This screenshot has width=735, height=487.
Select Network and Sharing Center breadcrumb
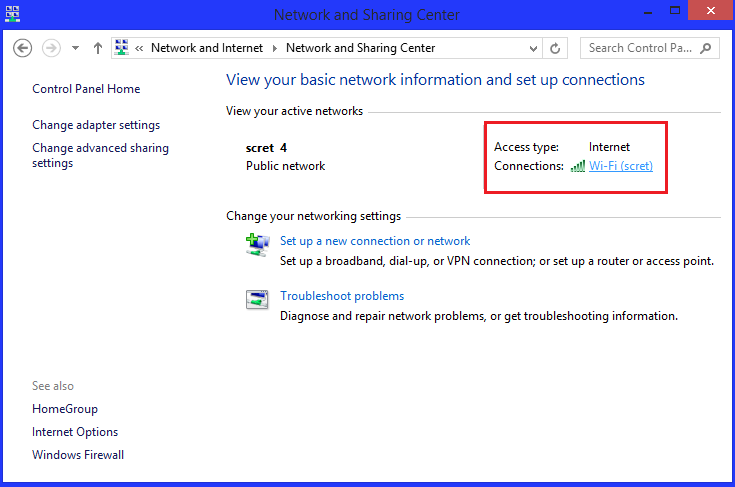coord(360,48)
